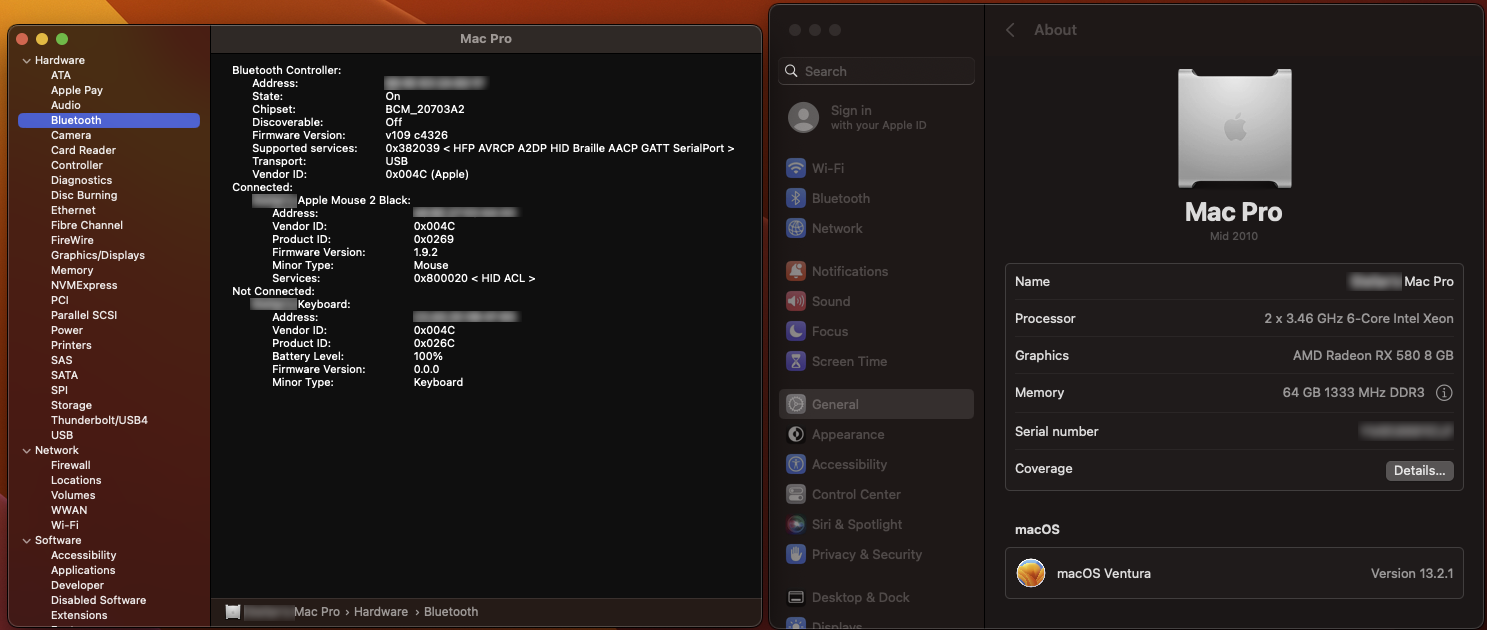Image resolution: width=1487 pixels, height=630 pixels.
Task: Open Desktop & Dock icon
Action: 796,597
